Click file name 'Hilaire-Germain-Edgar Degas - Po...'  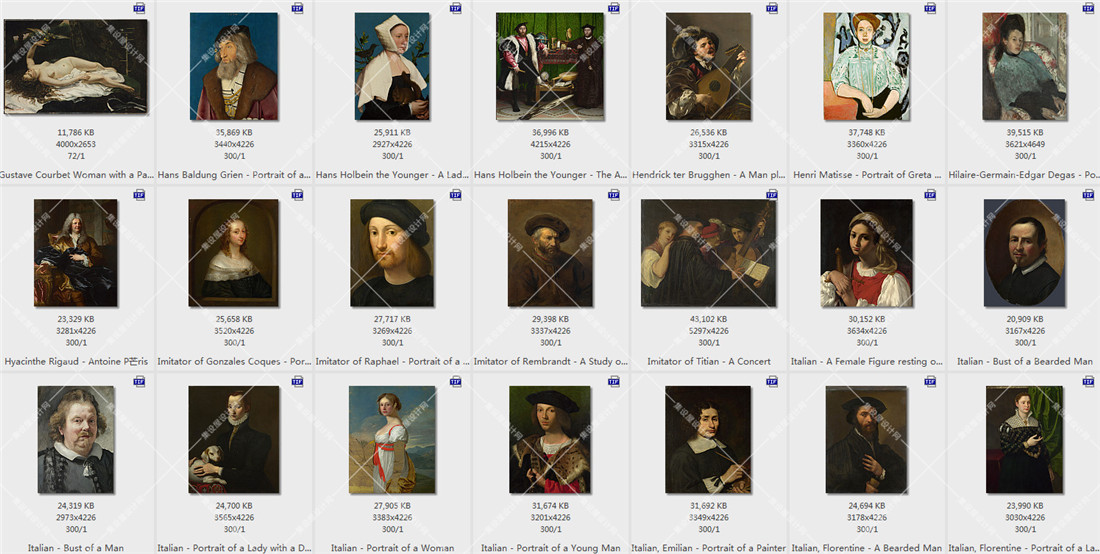pos(1024,175)
